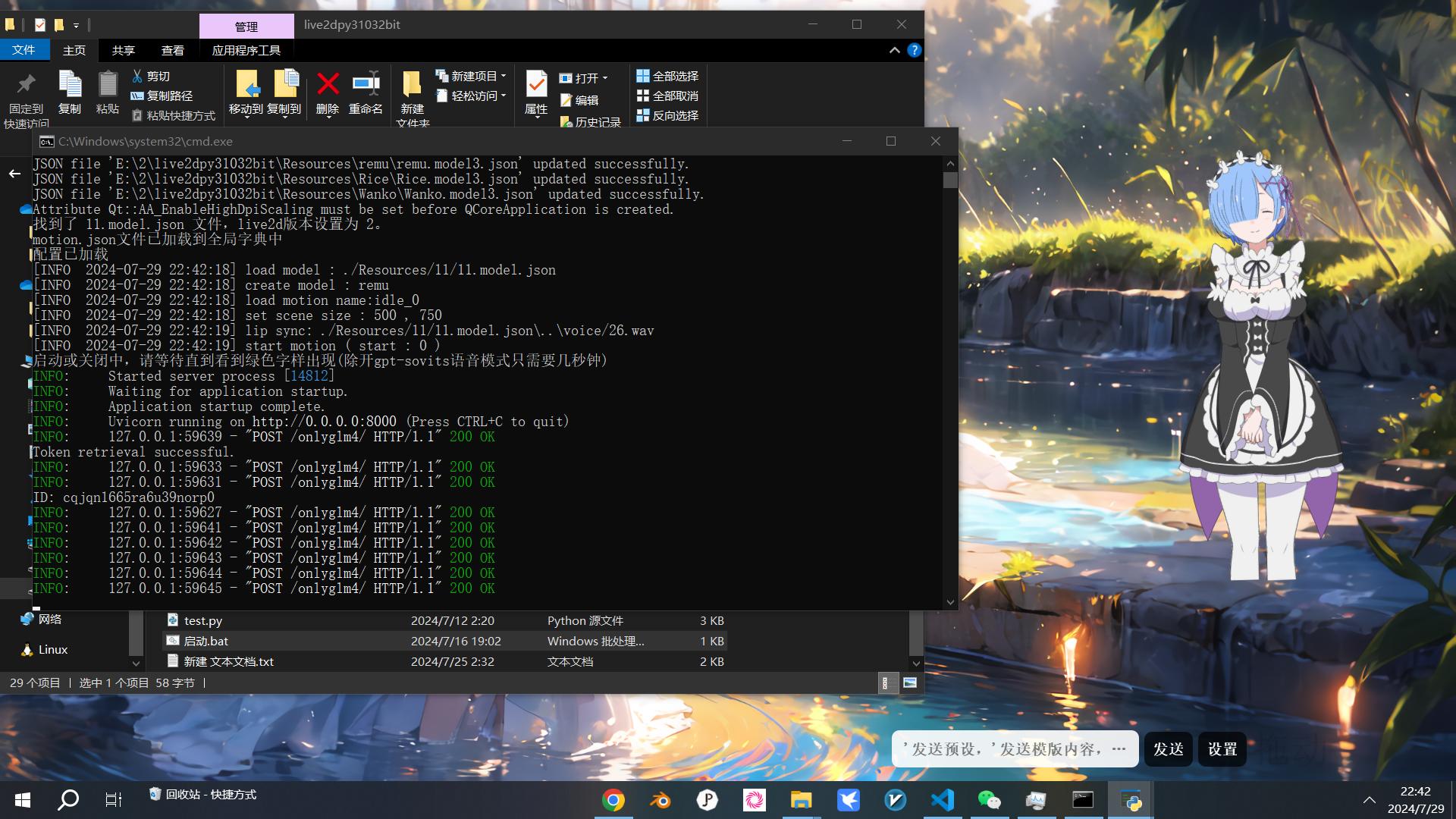
Task: Click the new-folder quick-access toolbar icon
Action: pos(58,25)
